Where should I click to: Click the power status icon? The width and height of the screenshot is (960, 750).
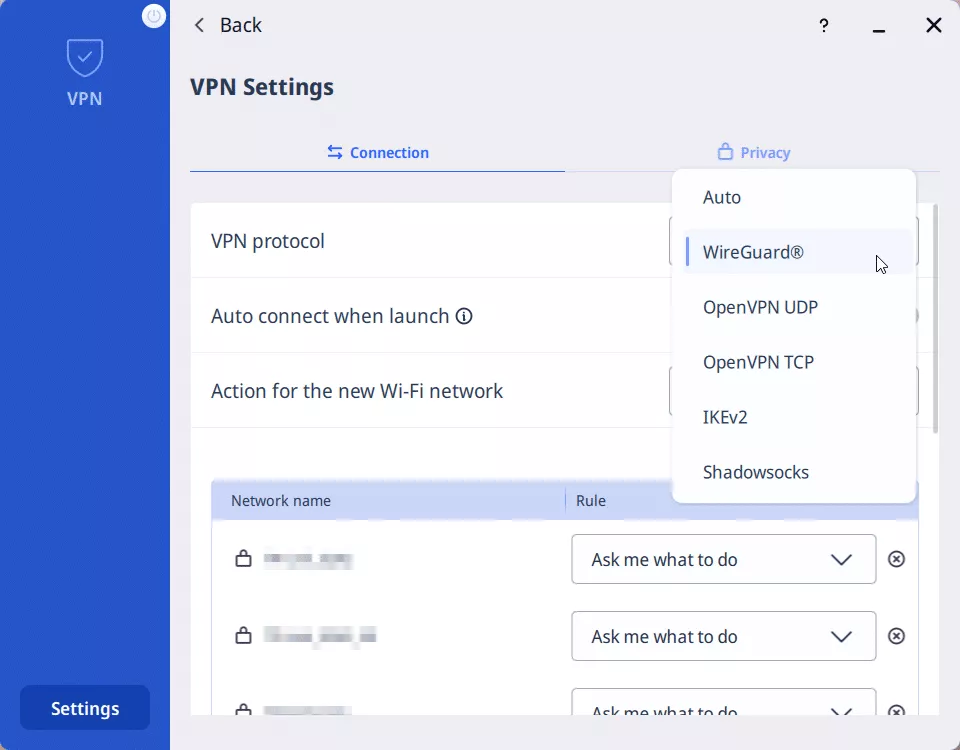[x=154, y=16]
